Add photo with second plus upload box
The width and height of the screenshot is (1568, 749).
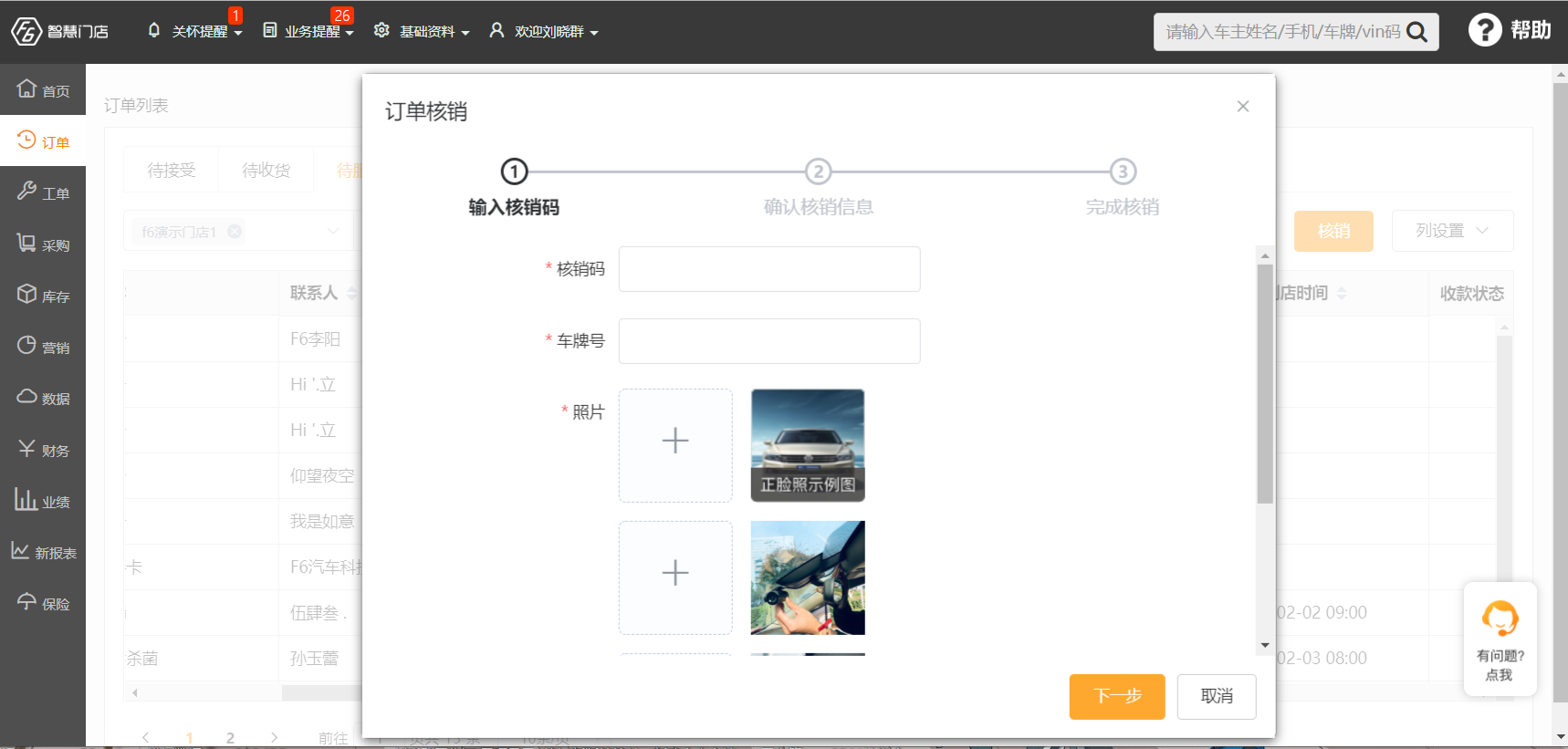click(675, 577)
